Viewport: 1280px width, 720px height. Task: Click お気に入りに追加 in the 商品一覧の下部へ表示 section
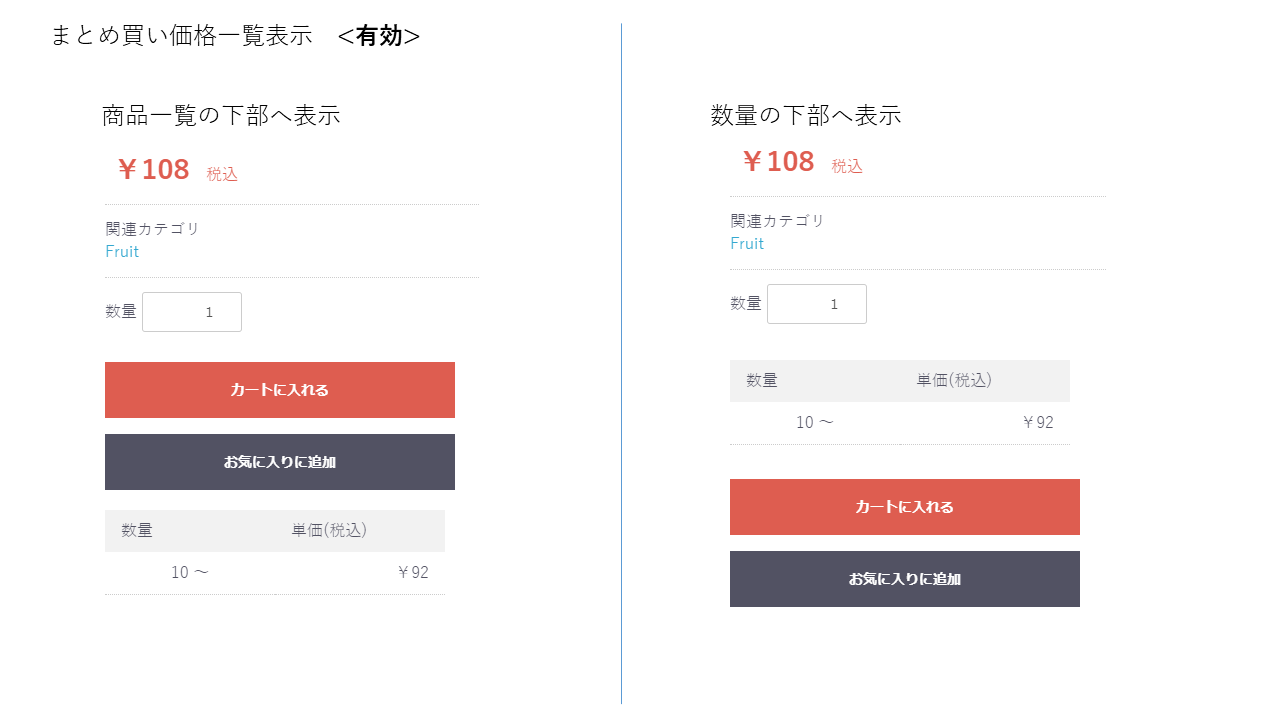pyautogui.click(x=280, y=462)
